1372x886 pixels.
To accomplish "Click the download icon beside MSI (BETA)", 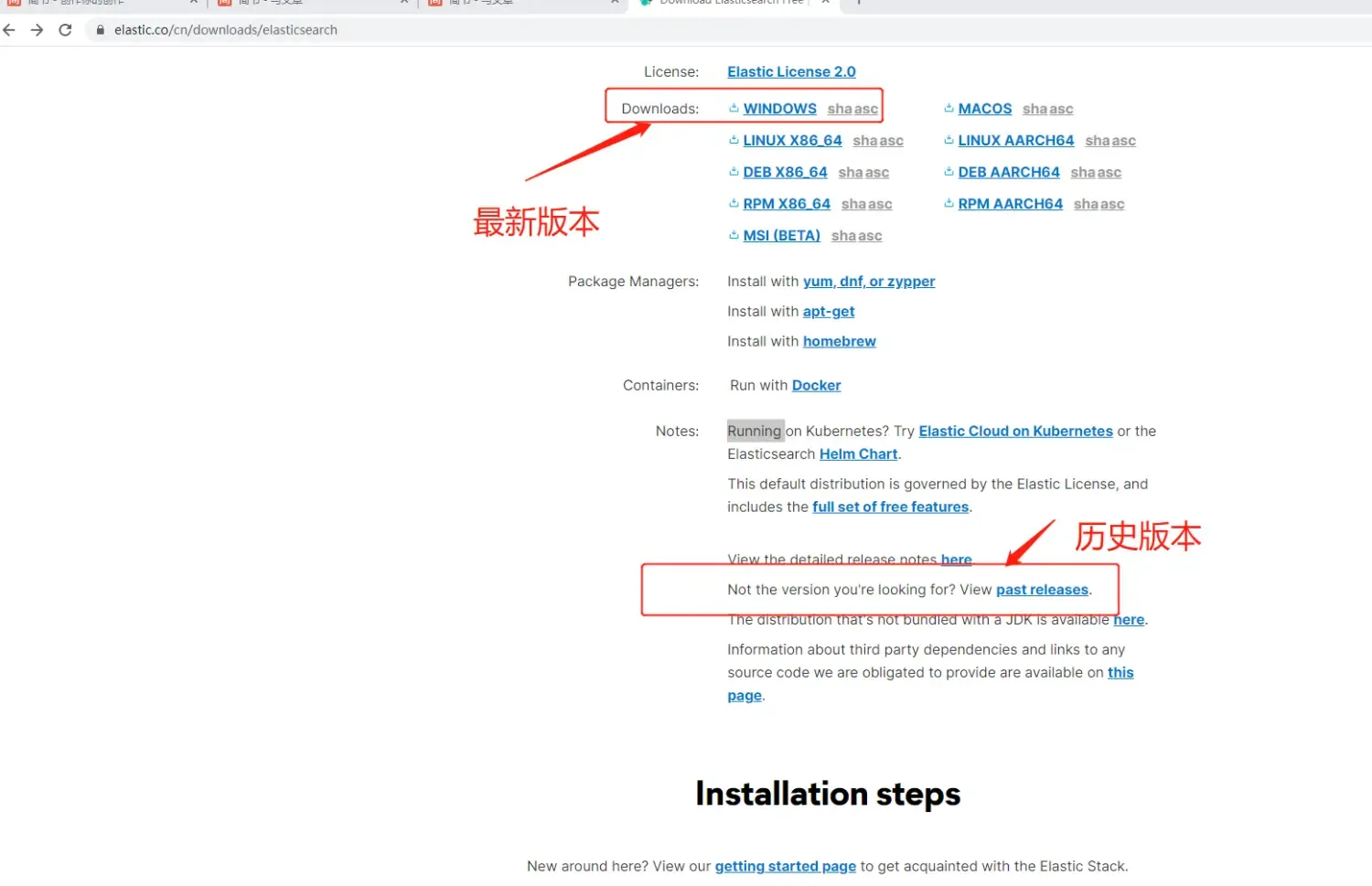I will coord(734,235).
